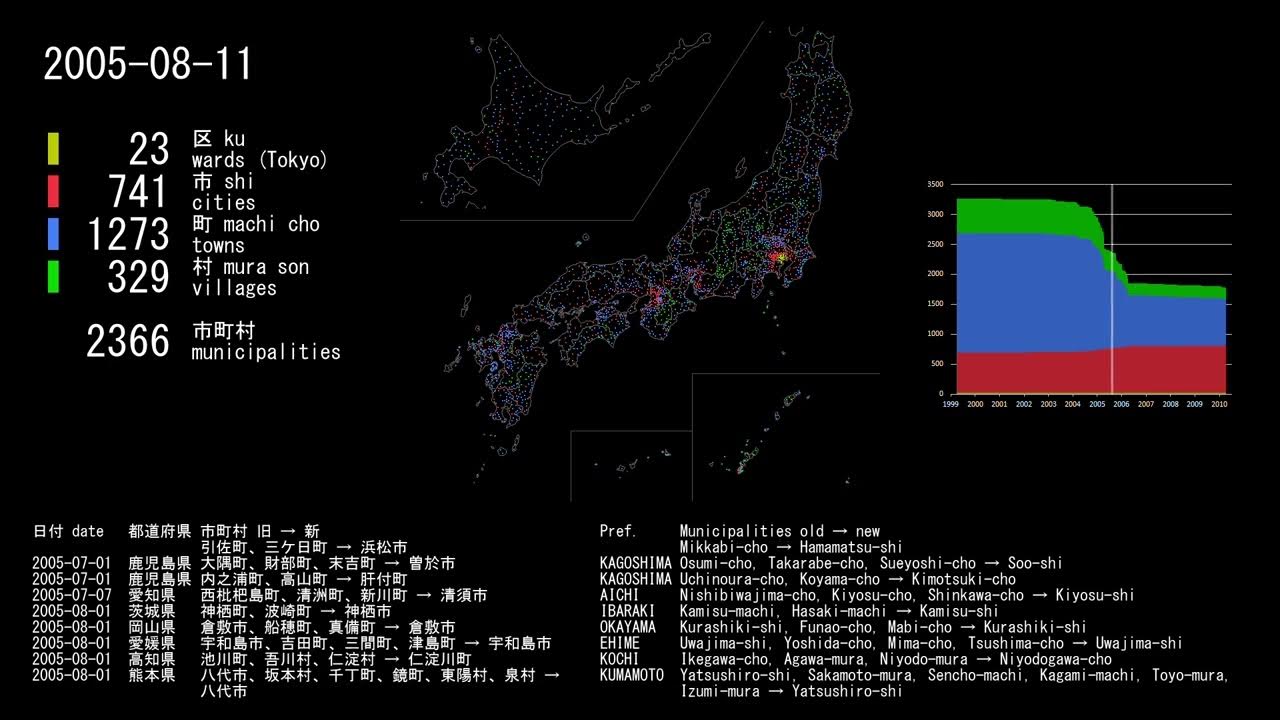Click the '市 shi' label
The width and height of the screenshot is (1280, 720).
pos(223,182)
